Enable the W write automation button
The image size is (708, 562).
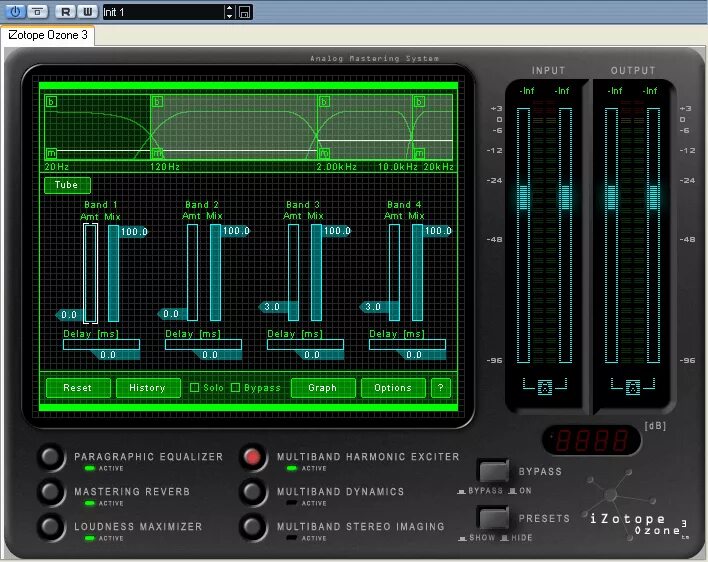click(x=88, y=12)
